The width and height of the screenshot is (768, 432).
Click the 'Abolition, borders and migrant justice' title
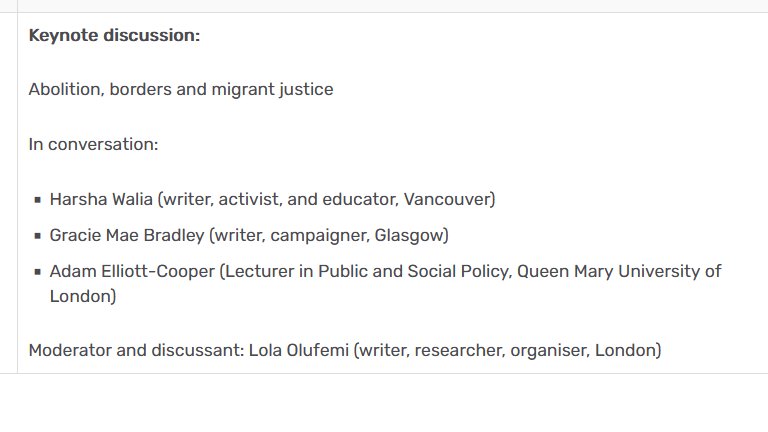point(181,90)
